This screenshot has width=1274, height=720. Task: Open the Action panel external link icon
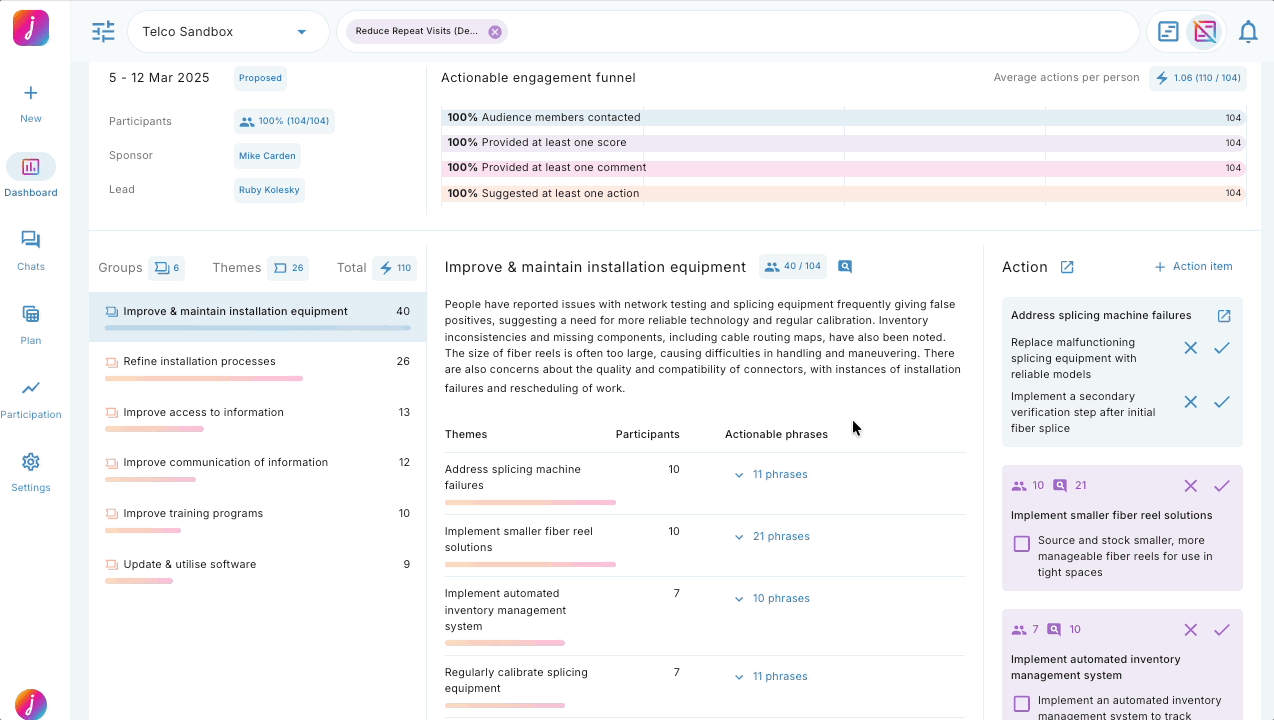click(x=1067, y=267)
